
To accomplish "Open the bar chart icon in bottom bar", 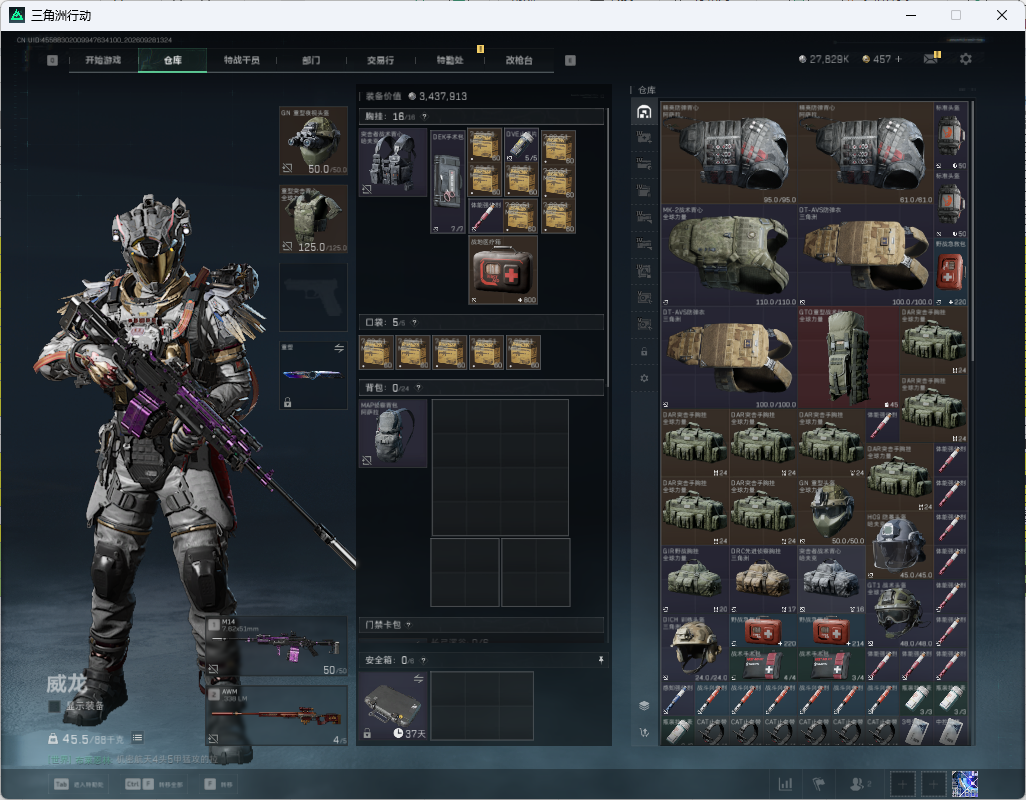I will [785, 783].
